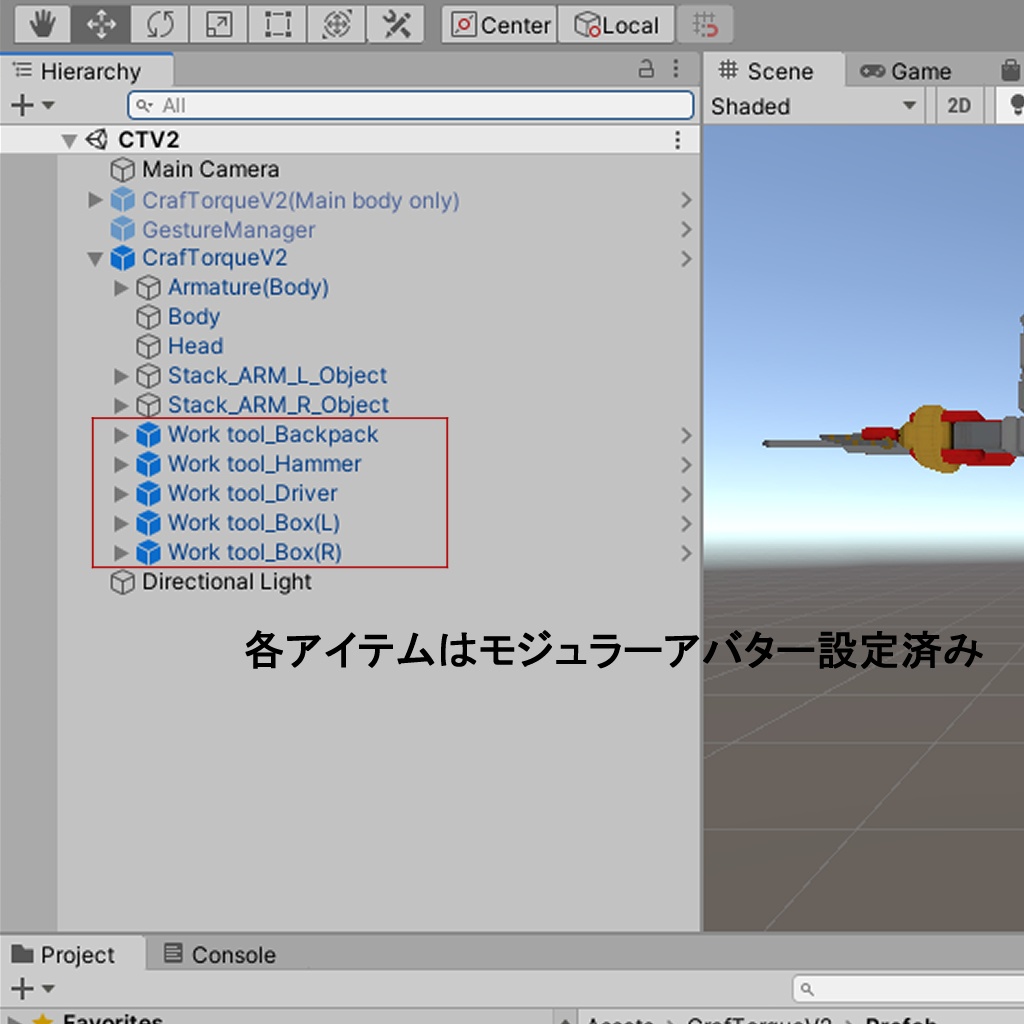Select the Move tool
This screenshot has height=1024, width=1024.
[x=100, y=24]
